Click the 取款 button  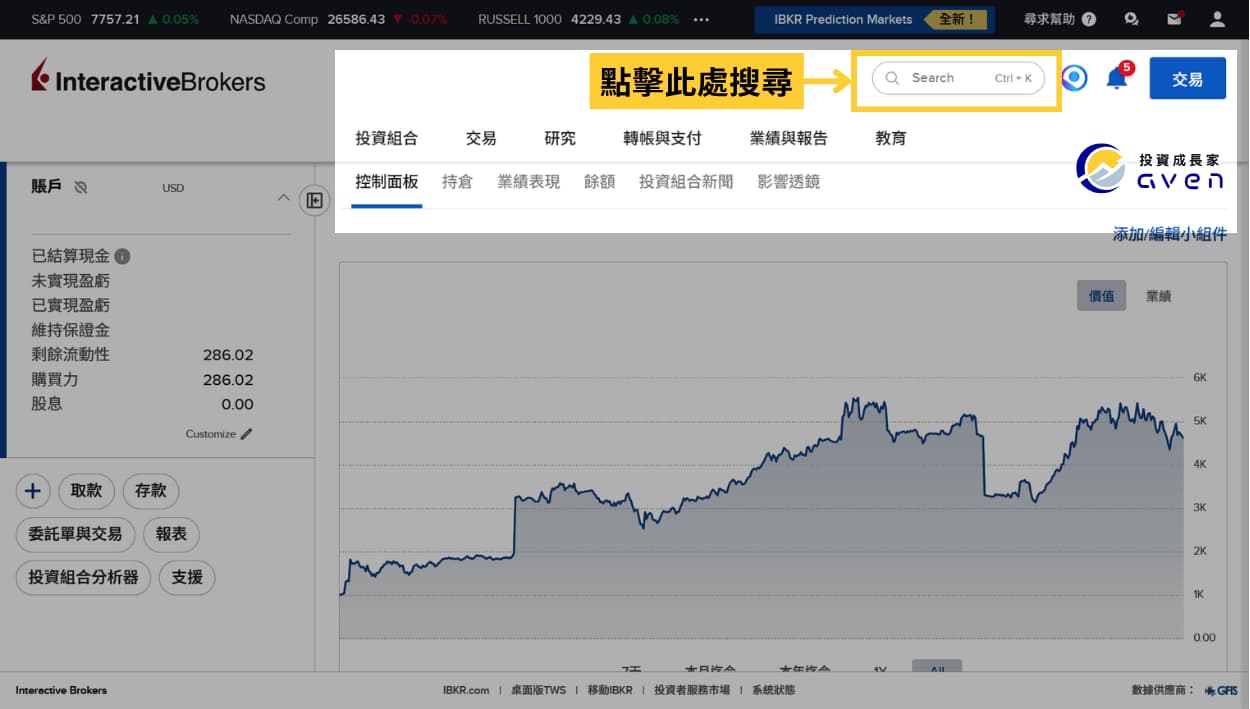tap(87, 491)
